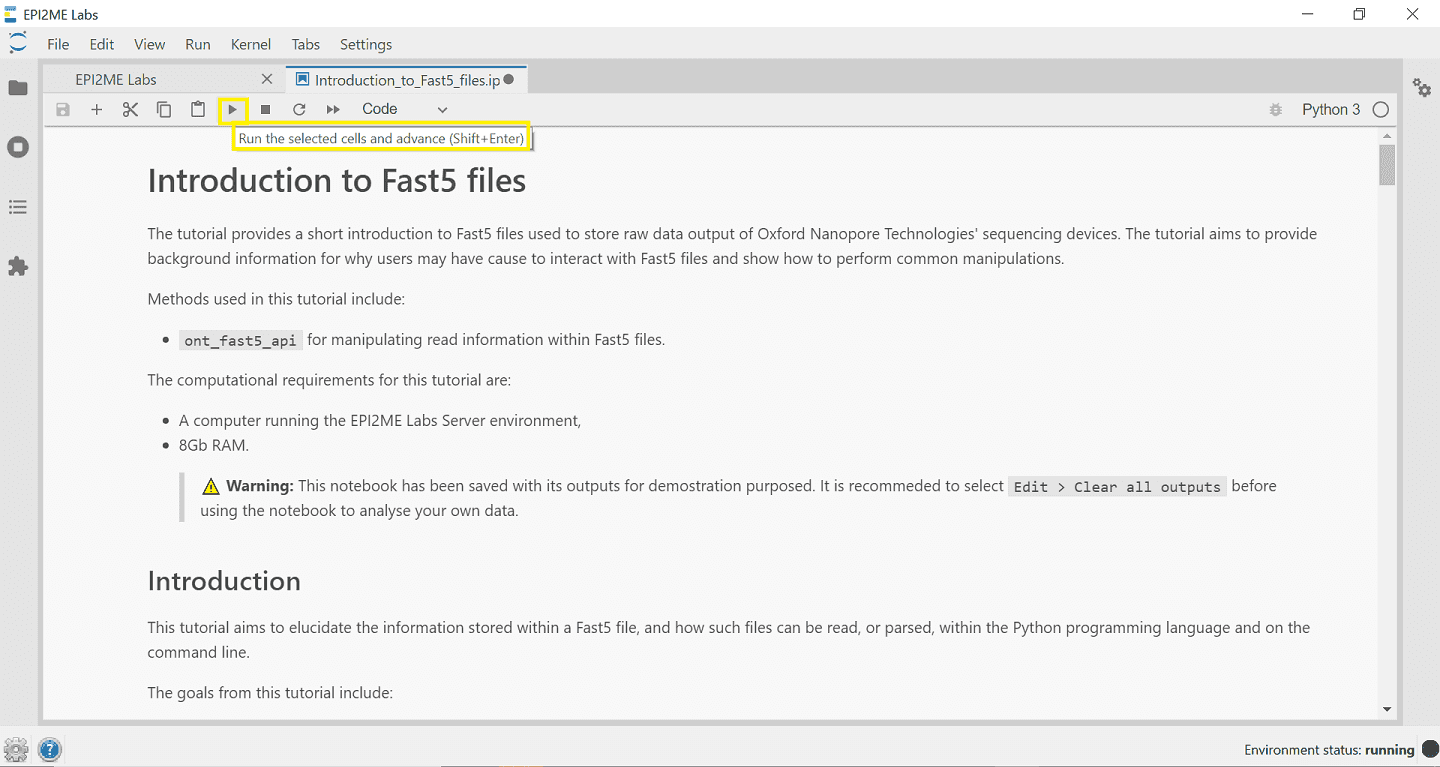The width and height of the screenshot is (1440, 767).
Task: Interrupt the kernel with stop icon
Action: tap(265, 109)
